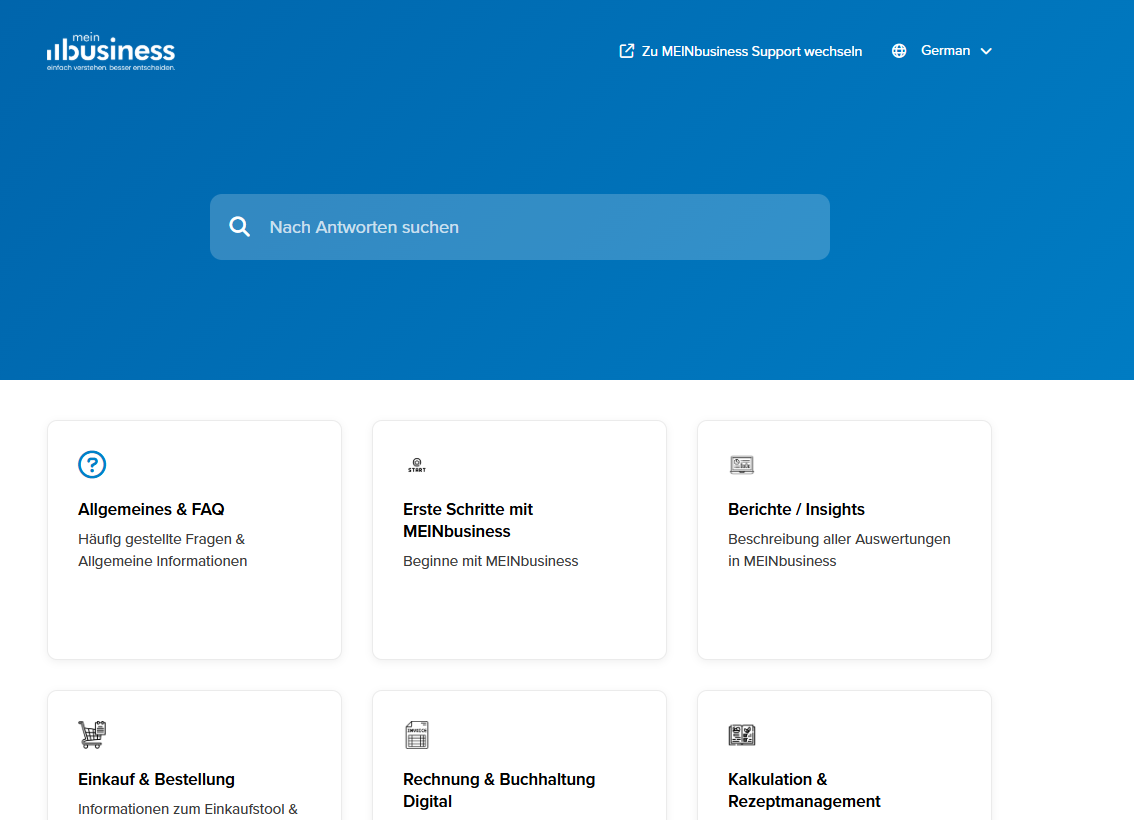
Task: Open Erste Schritte mit MEINbusiness category
Action: [519, 539]
